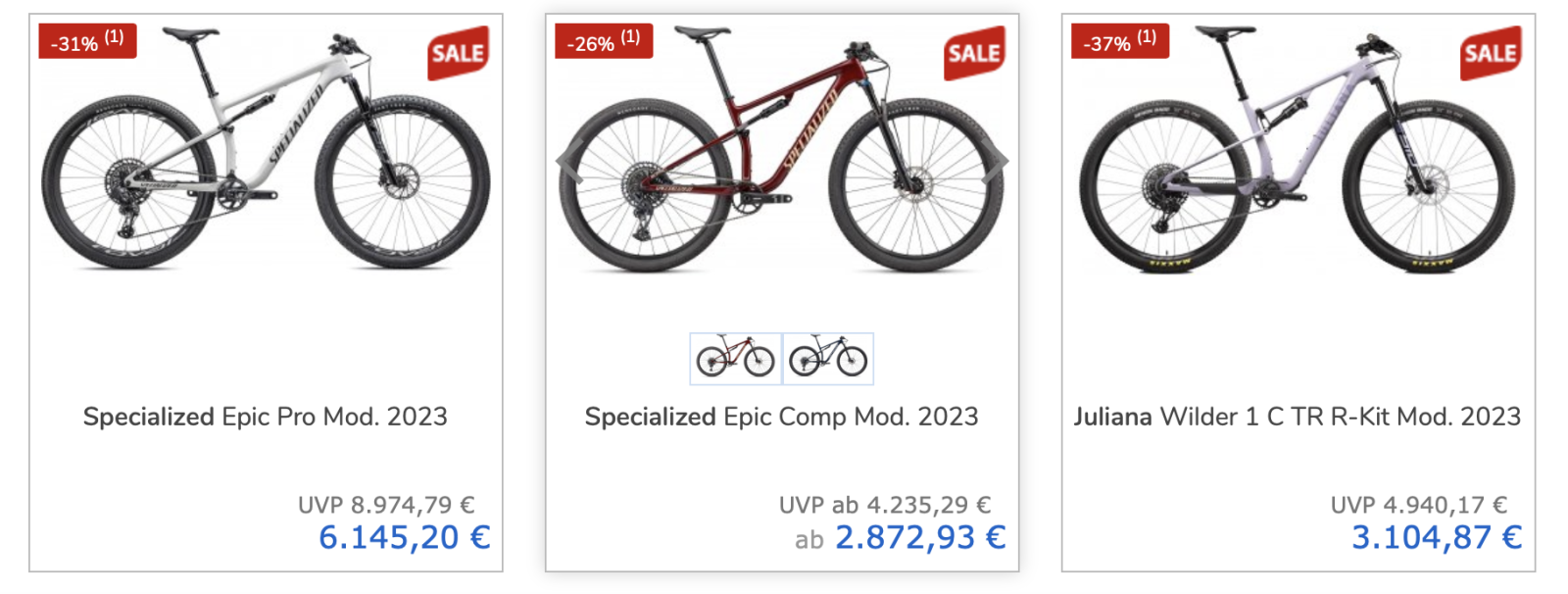This screenshot has width=1568, height=594.
Task: Select the red Epic Comp color thumbnail
Action: [736, 359]
